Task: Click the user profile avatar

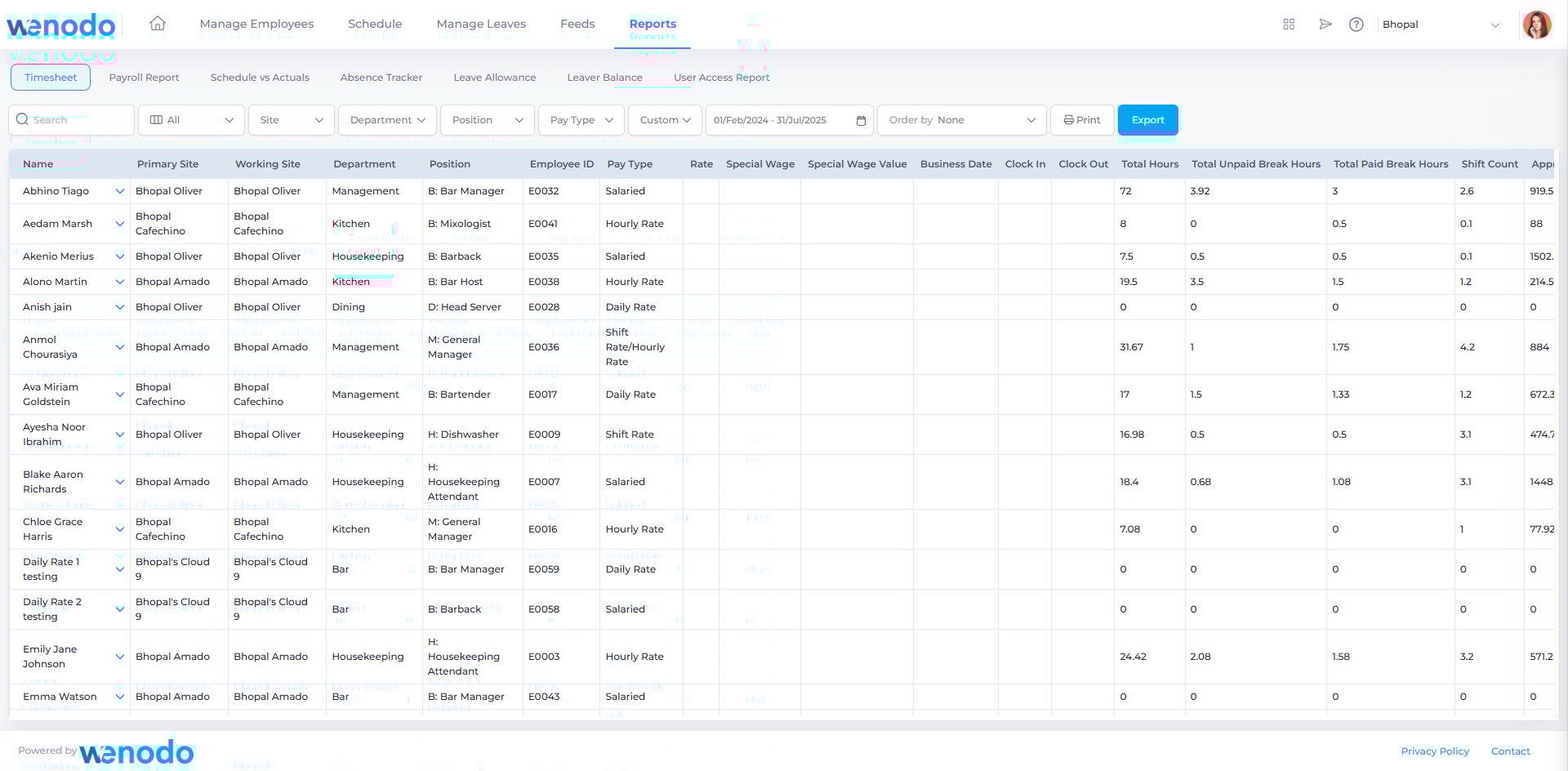Action: tap(1537, 25)
